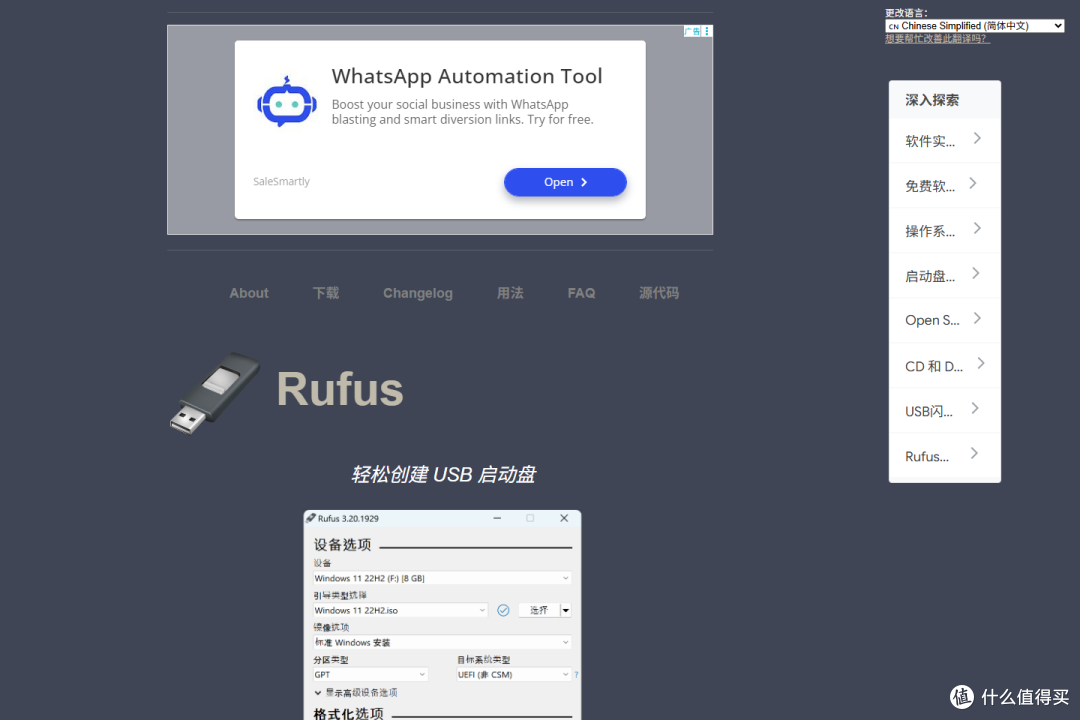Image resolution: width=1080 pixels, height=720 pixels.
Task: Click the 操作系... sidebar entry text
Action: 930,231
